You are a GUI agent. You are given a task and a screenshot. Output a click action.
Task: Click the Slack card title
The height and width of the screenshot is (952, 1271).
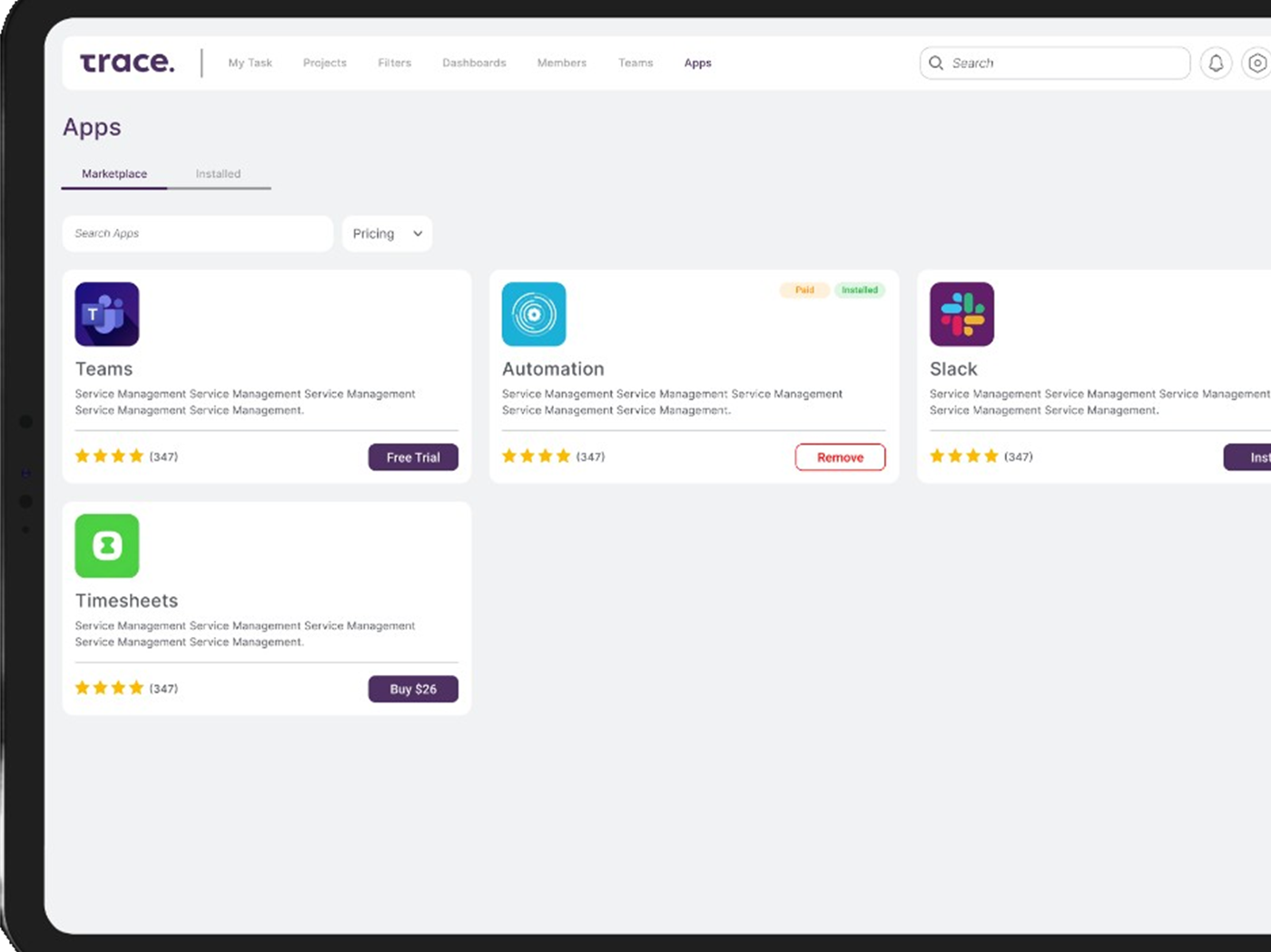[953, 369]
